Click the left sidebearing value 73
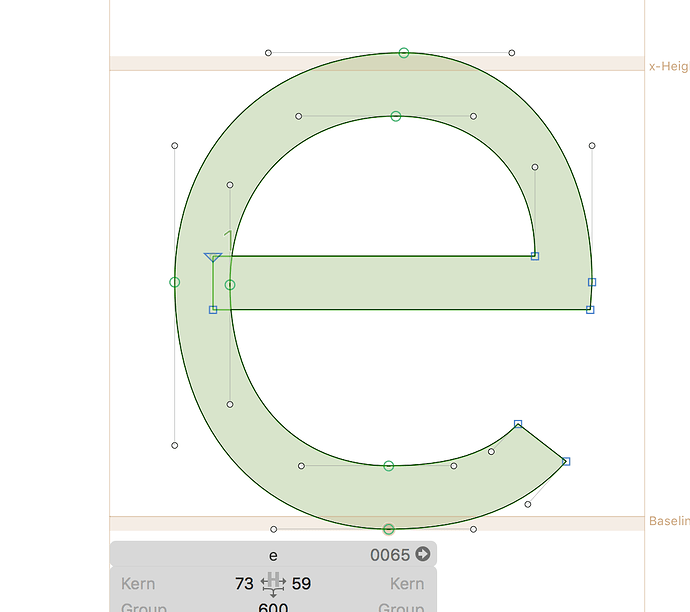This screenshot has width=690, height=612. [x=244, y=584]
